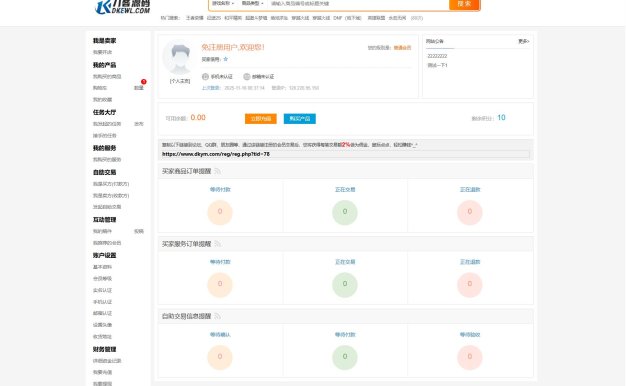Click RSS icon beside 买家商品订单提醒
The width and height of the screenshot is (626, 386).
click(x=217, y=171)
